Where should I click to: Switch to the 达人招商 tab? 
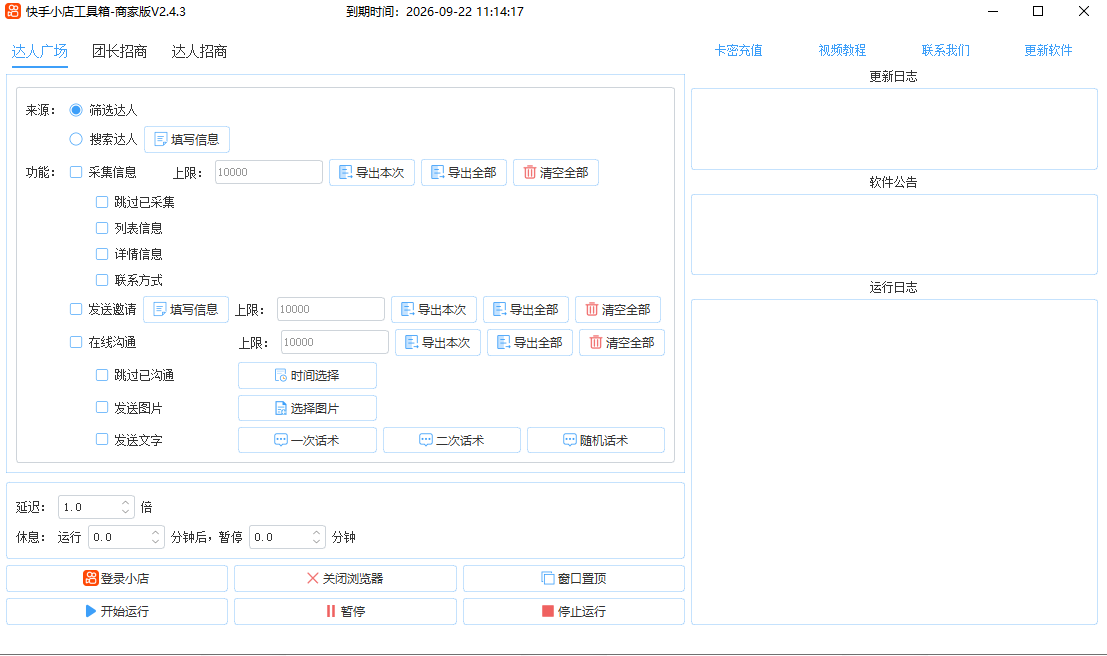[x=199, y=52]
